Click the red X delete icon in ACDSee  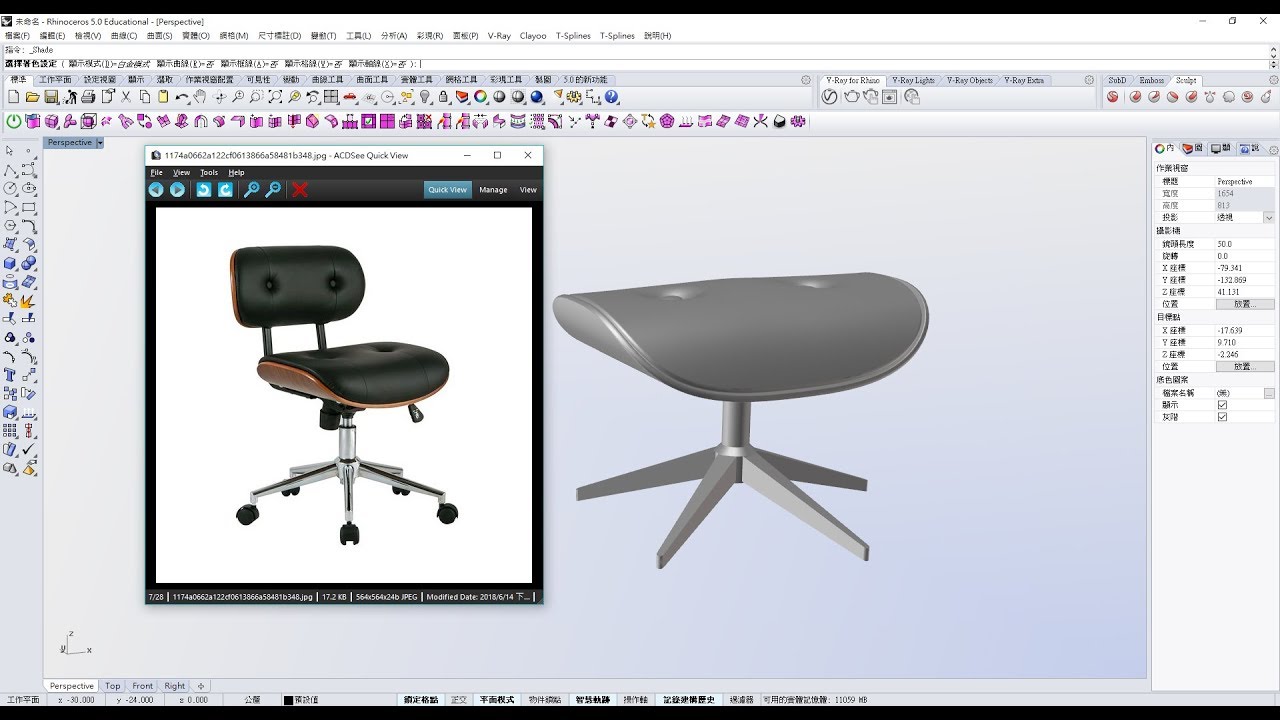(x=300, y=189)
